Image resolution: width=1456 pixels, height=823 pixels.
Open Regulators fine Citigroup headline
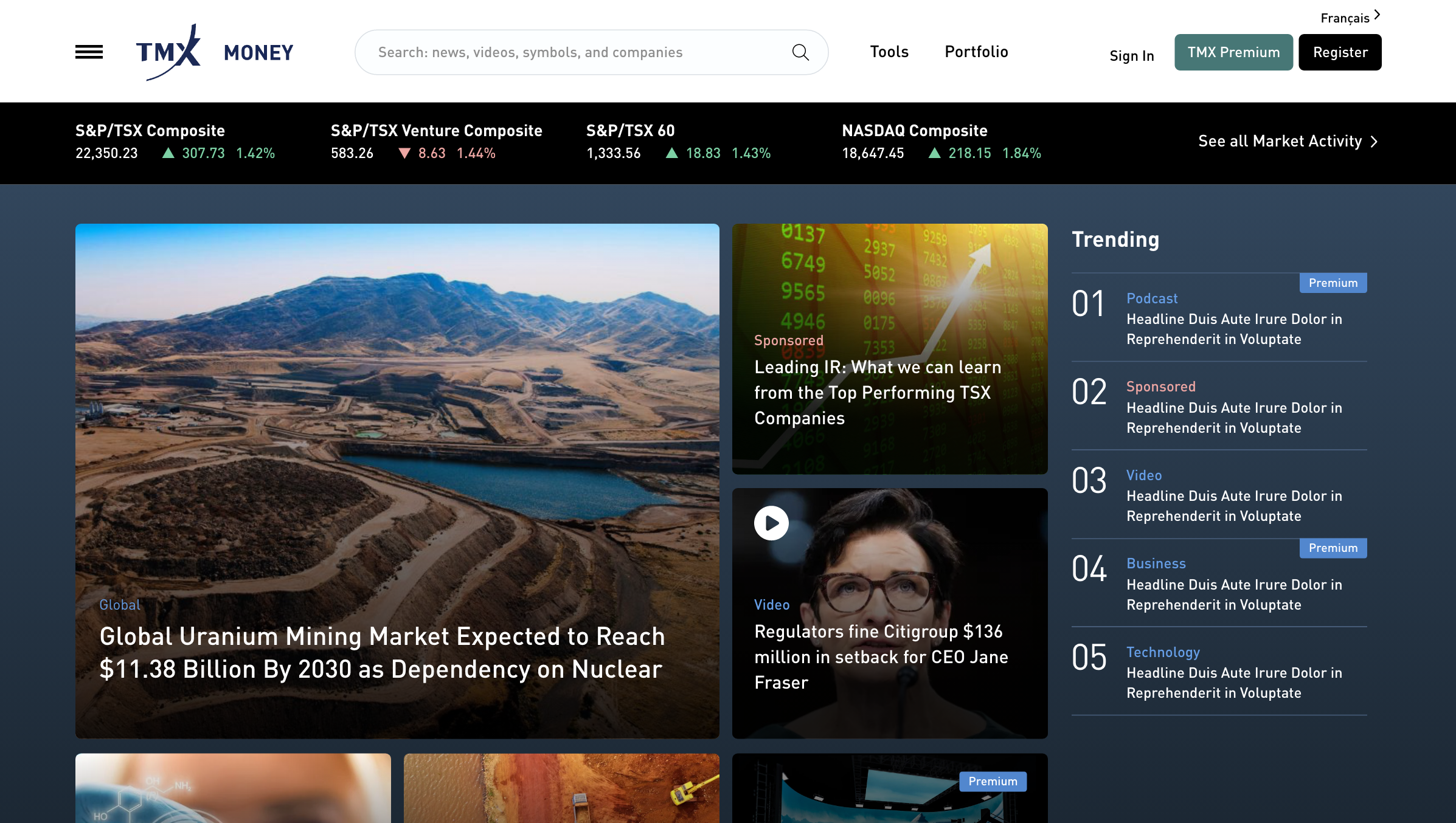pos(881,657)
